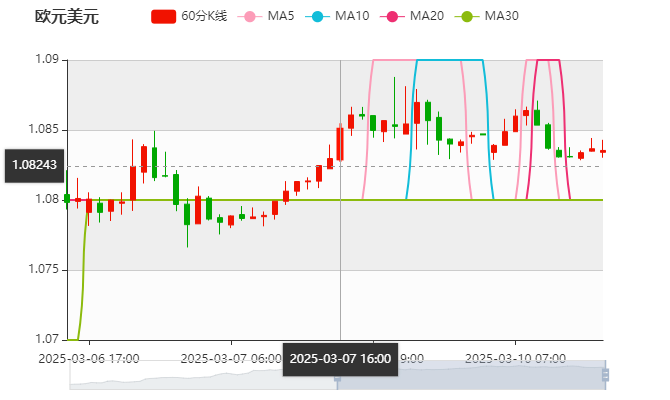Click the MA10 blue legend marker
The height and width of the screenshot is (400, 670).
click(x=320, y=16)
